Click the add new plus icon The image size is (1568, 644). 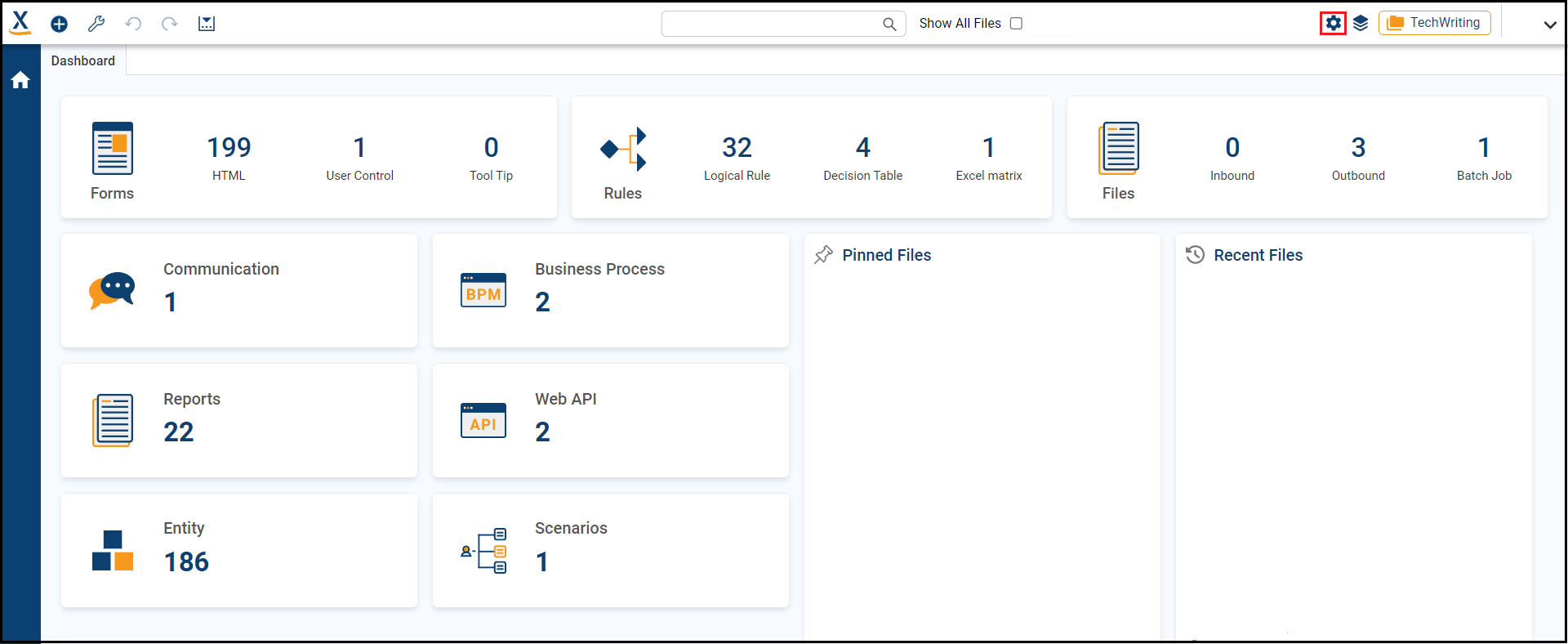[59, 24]
